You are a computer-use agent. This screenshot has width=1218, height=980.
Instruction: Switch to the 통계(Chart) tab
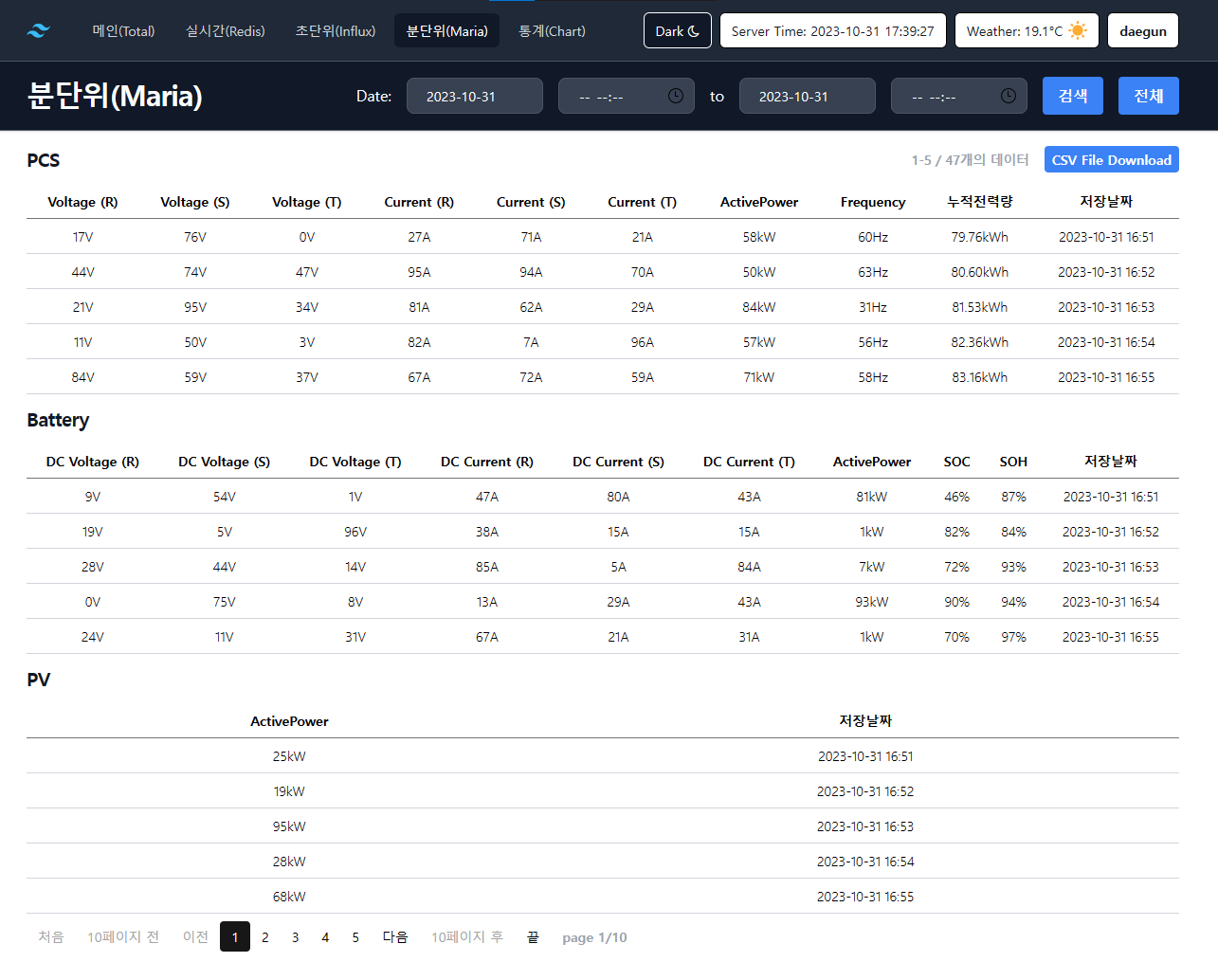tap(552, 30)
